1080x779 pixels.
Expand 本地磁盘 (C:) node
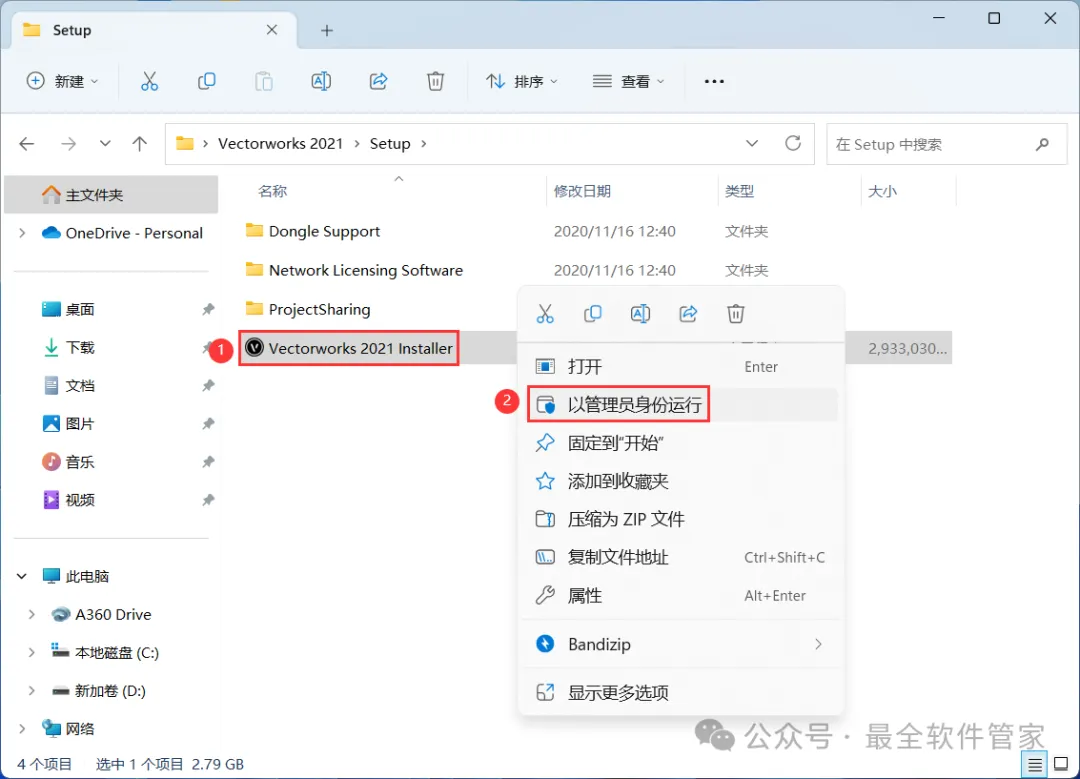tap(32, 652)
